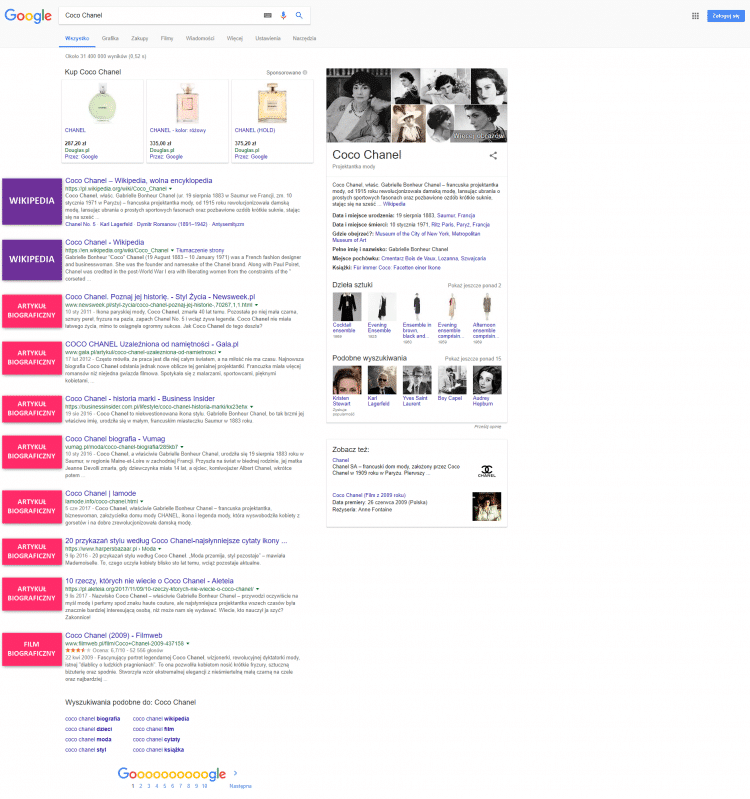Open Coco Chanel – Wikipedia, wolna encyklopedia result

[139, 180]
